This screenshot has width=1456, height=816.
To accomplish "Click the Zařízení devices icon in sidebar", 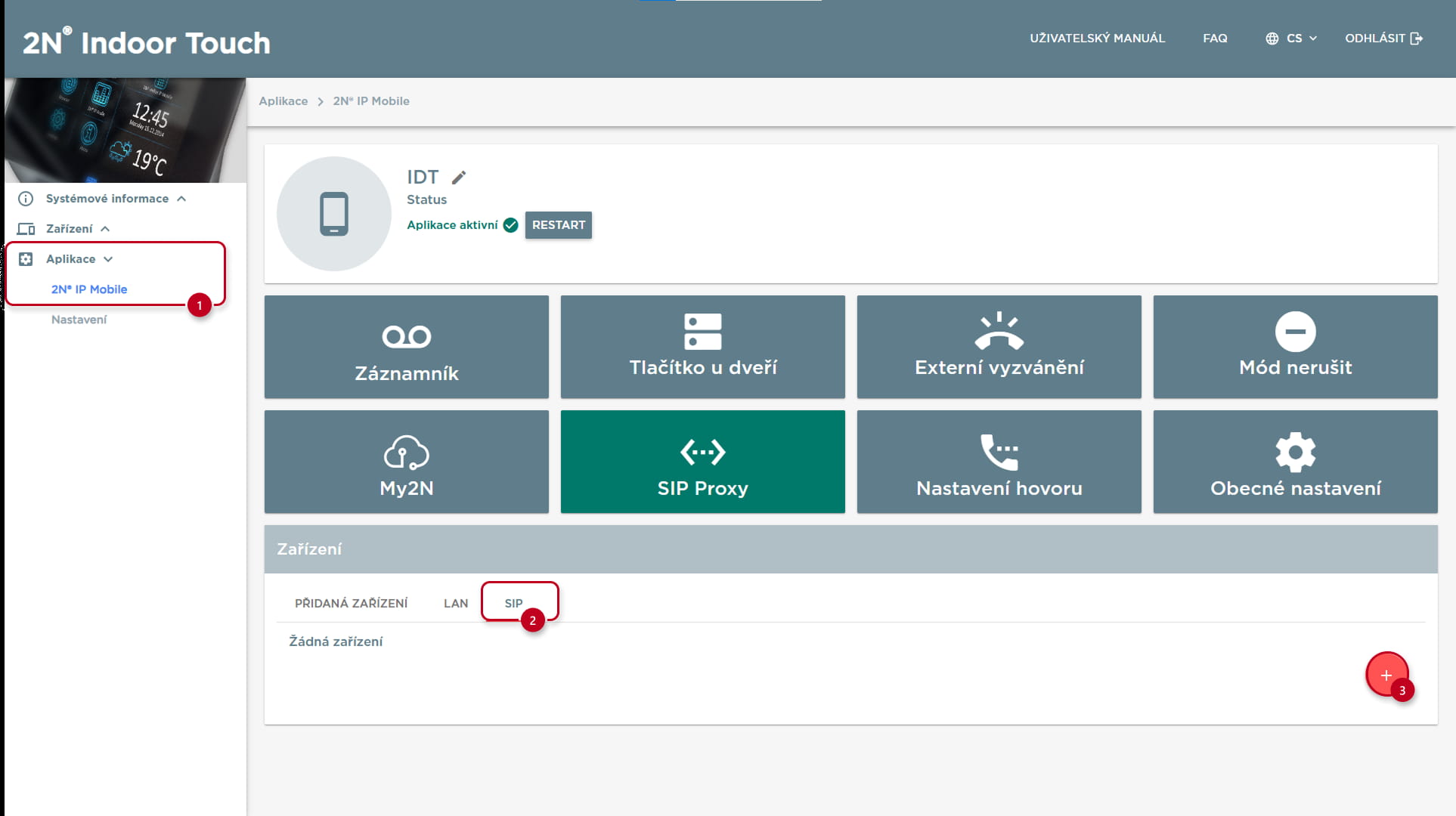I will 26,229.
